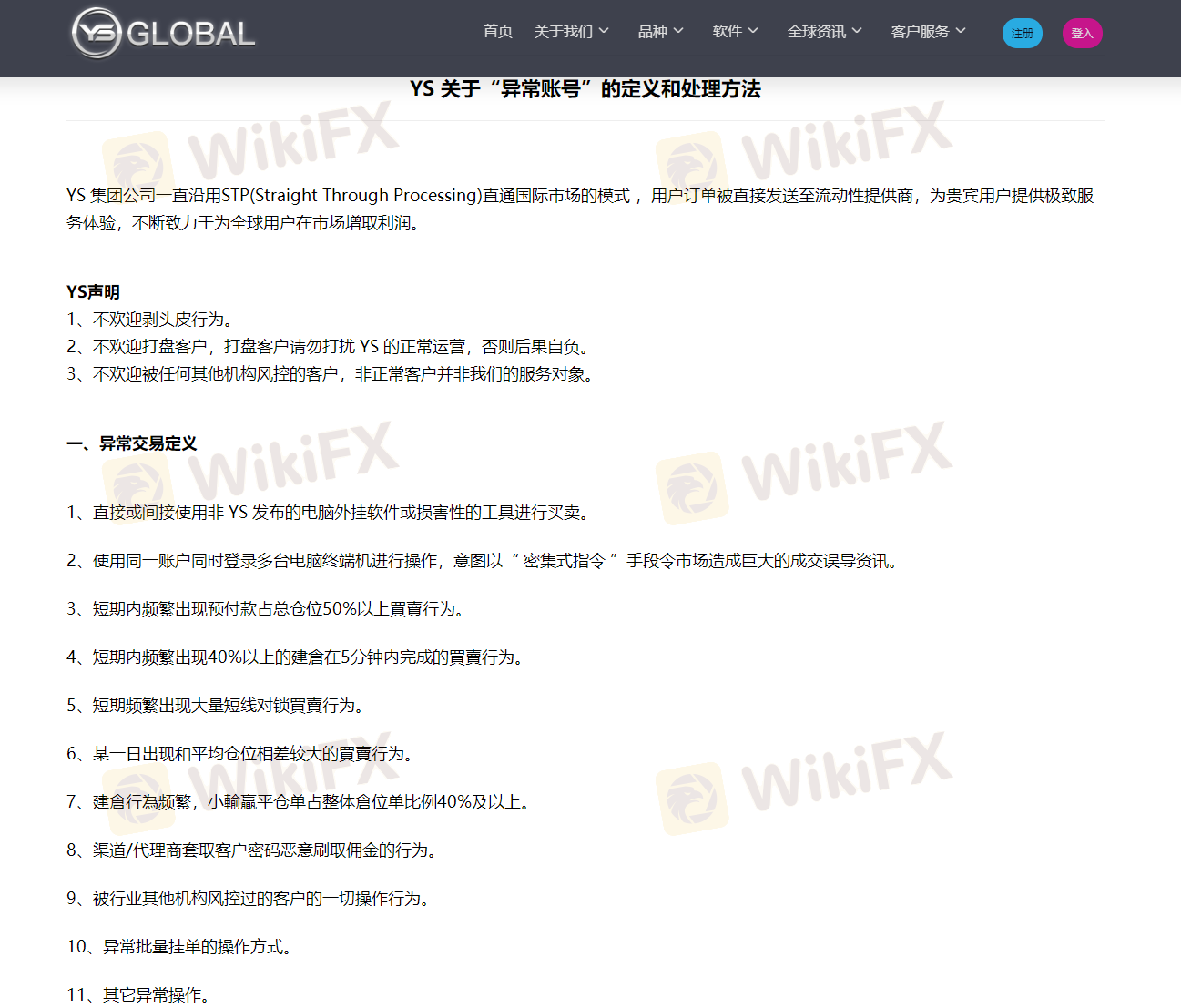This screenshot has height=1008, width=1181.
Task: Expand the 全球资讯 dropdown chevron
Action: [x=857, y=31]
